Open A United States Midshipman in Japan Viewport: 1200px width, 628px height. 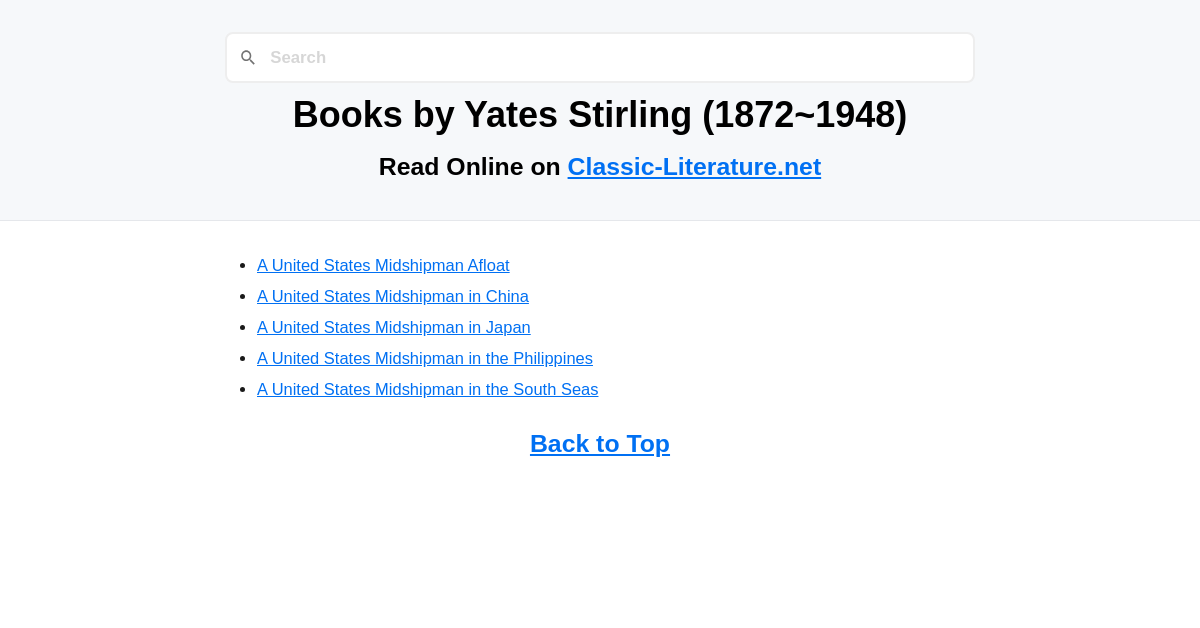click(394, 327)
